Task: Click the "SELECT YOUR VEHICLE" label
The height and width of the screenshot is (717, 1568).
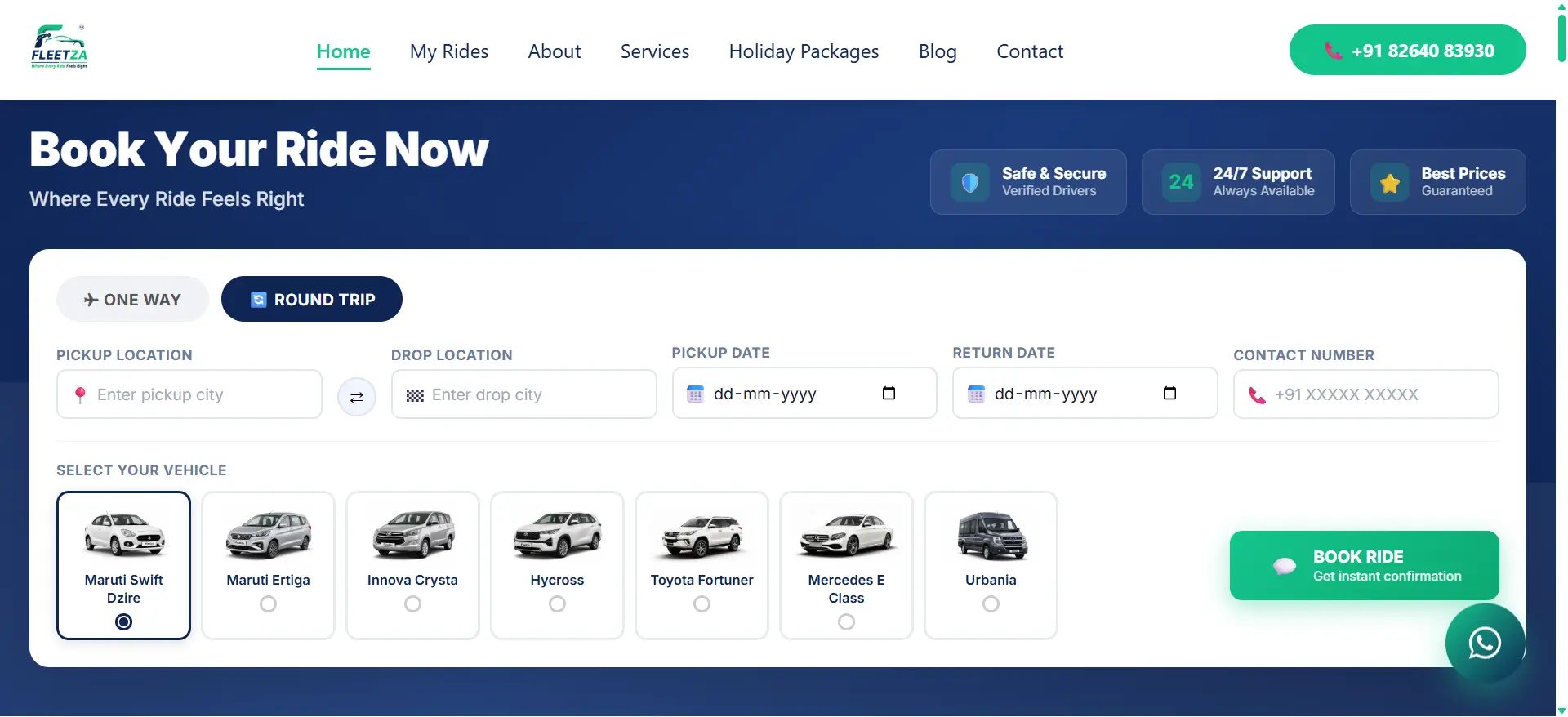Action: (141, 470)
